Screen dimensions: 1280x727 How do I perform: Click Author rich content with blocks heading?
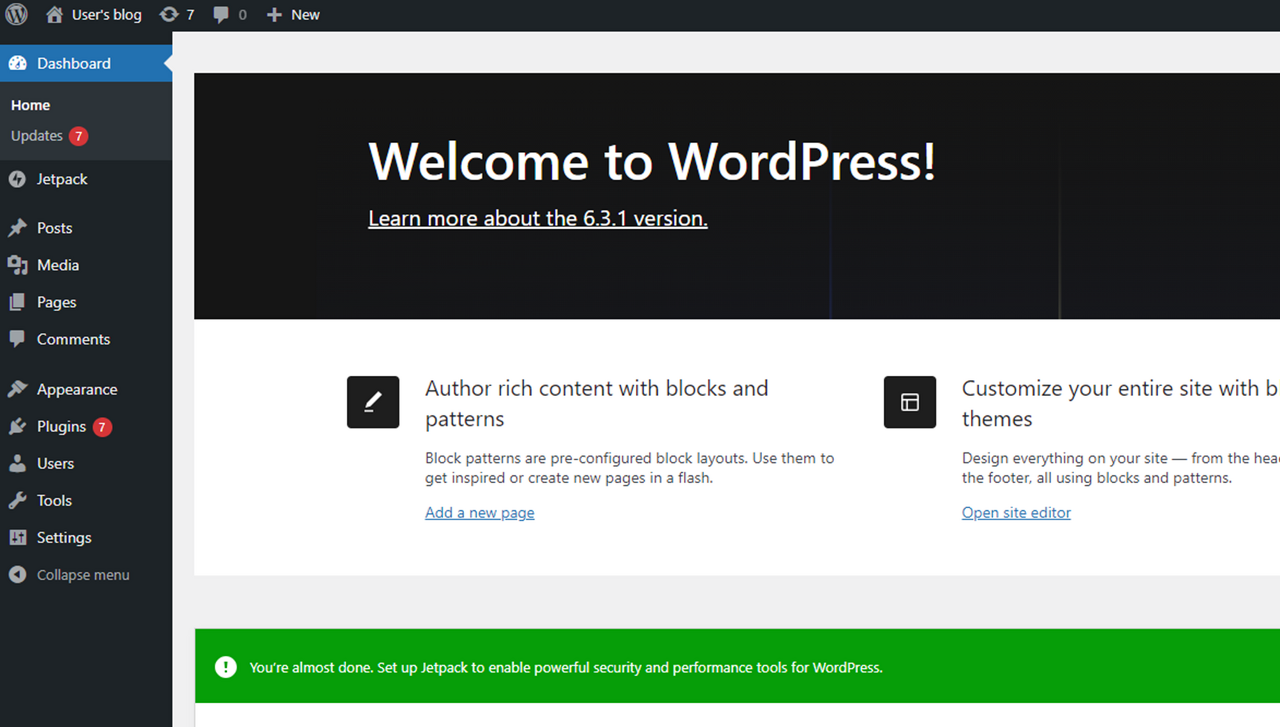click(597, 403)
